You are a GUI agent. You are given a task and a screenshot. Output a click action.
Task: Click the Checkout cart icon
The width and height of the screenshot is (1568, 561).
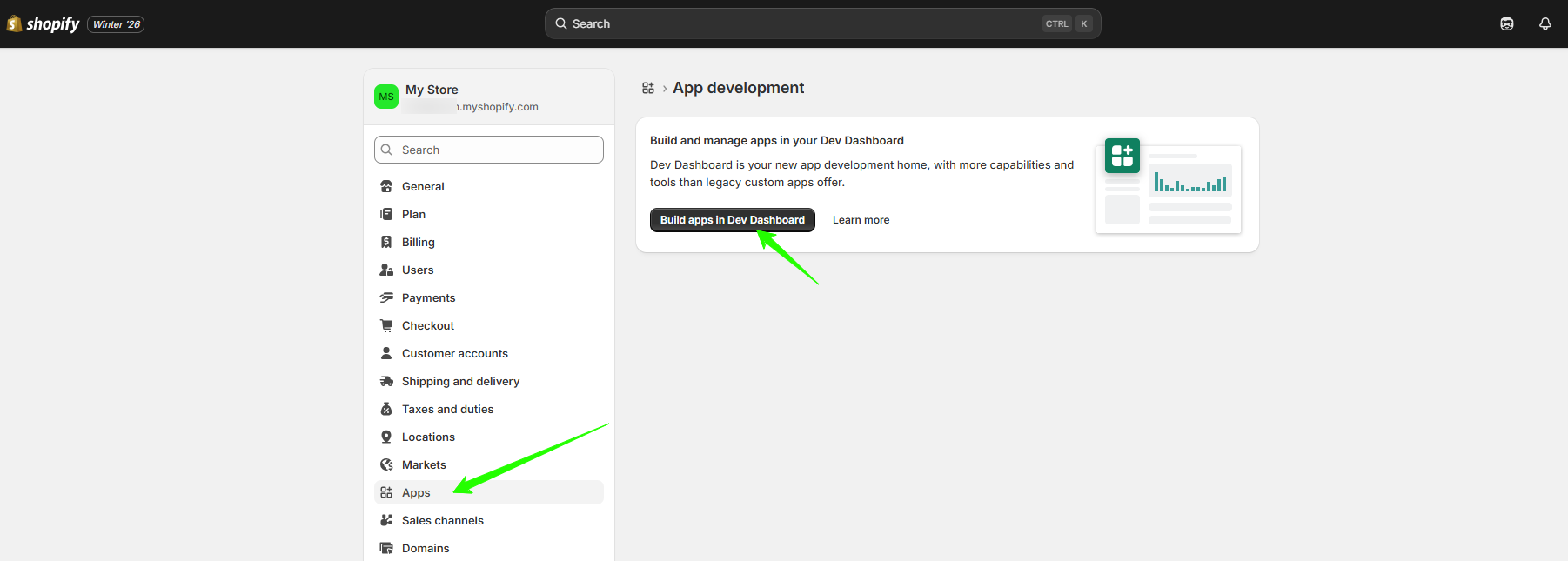pos(386,325)
